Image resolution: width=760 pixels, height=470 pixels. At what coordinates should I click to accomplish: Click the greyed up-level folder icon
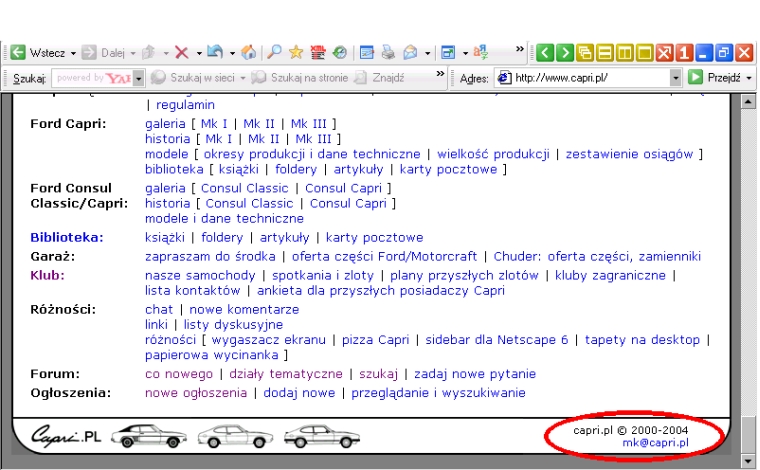[149, 52]
